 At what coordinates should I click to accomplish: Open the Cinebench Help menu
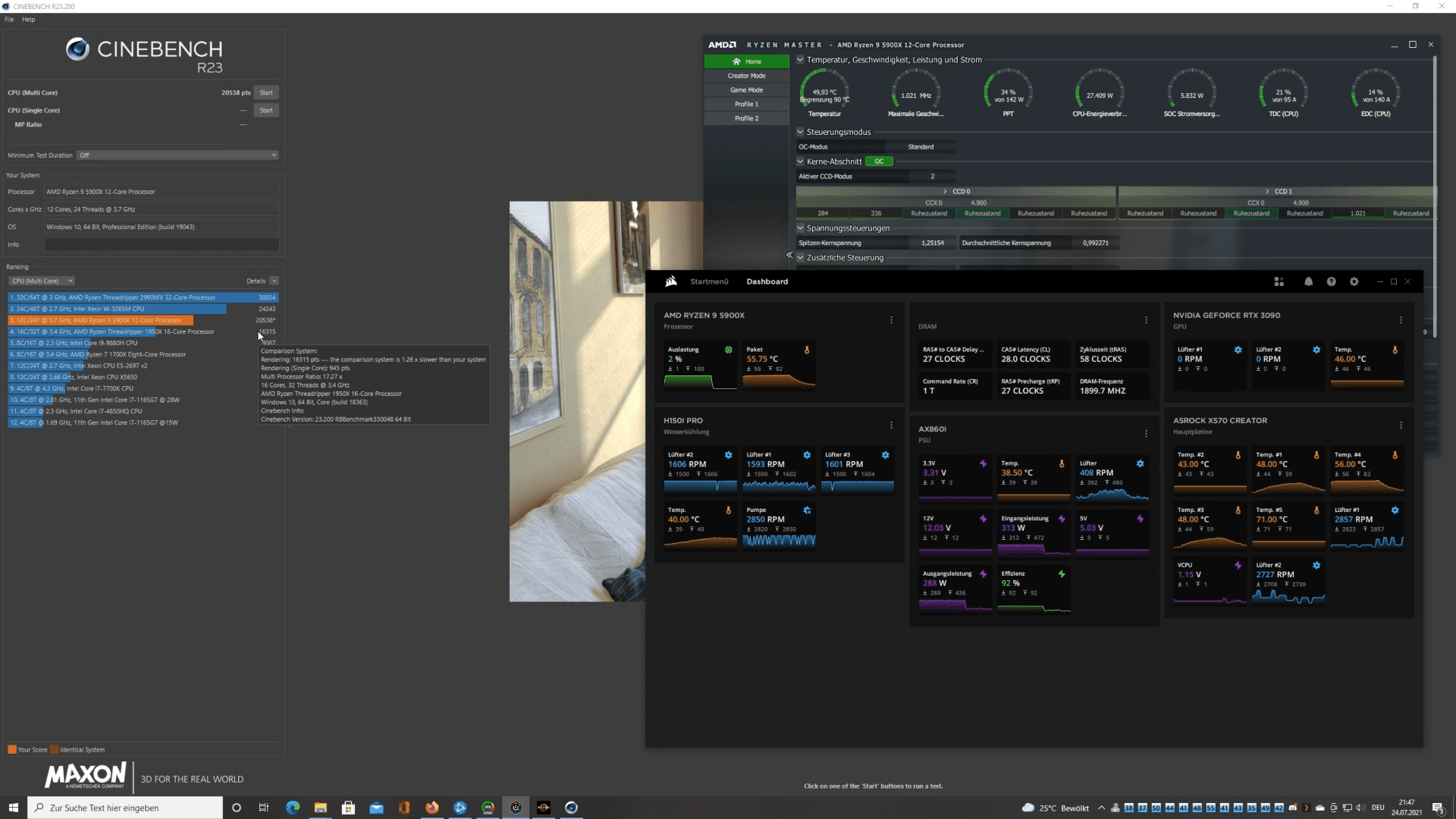pyautogui.click(x=29, y=20)
